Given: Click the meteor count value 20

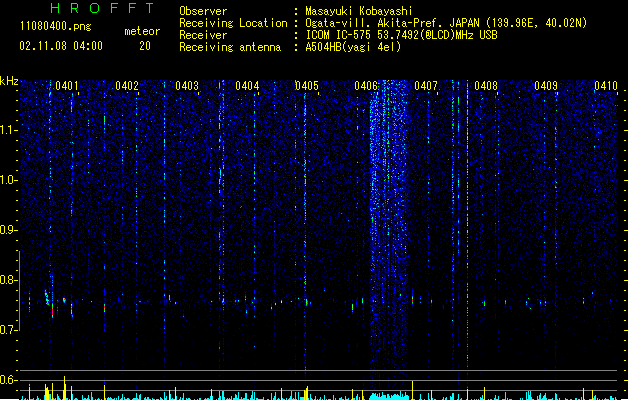Looking at the screenshot, I should click(145, 46).
